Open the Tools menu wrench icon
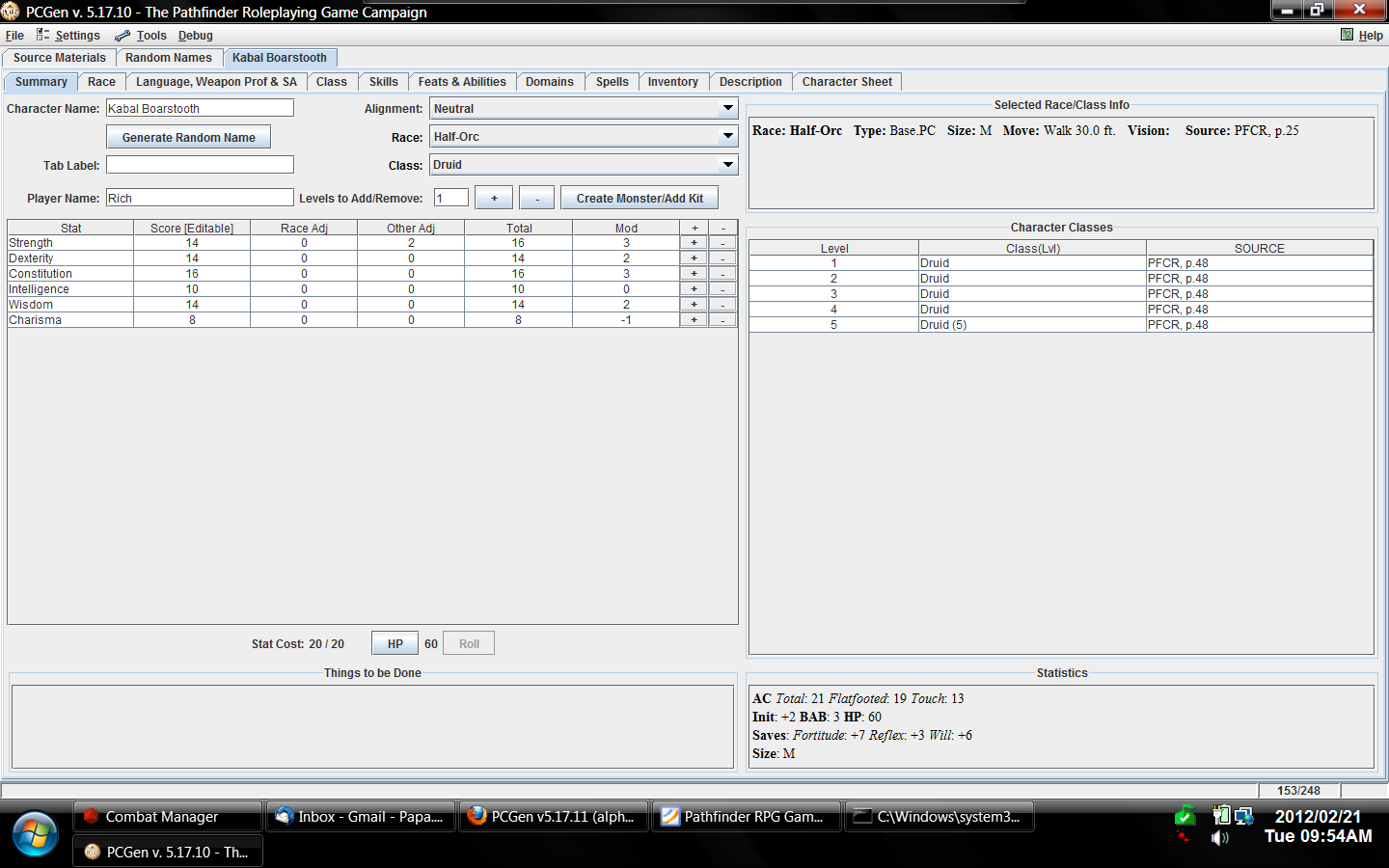 pyautogui.click(x=123, y=36)
